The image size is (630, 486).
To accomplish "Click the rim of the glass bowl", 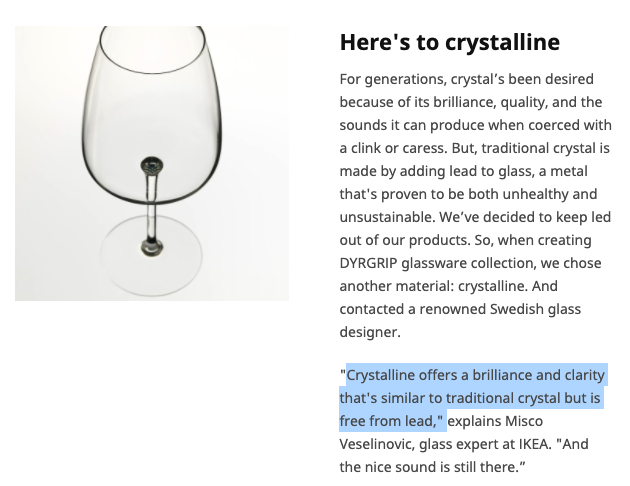I will click(x=152, y=48).
